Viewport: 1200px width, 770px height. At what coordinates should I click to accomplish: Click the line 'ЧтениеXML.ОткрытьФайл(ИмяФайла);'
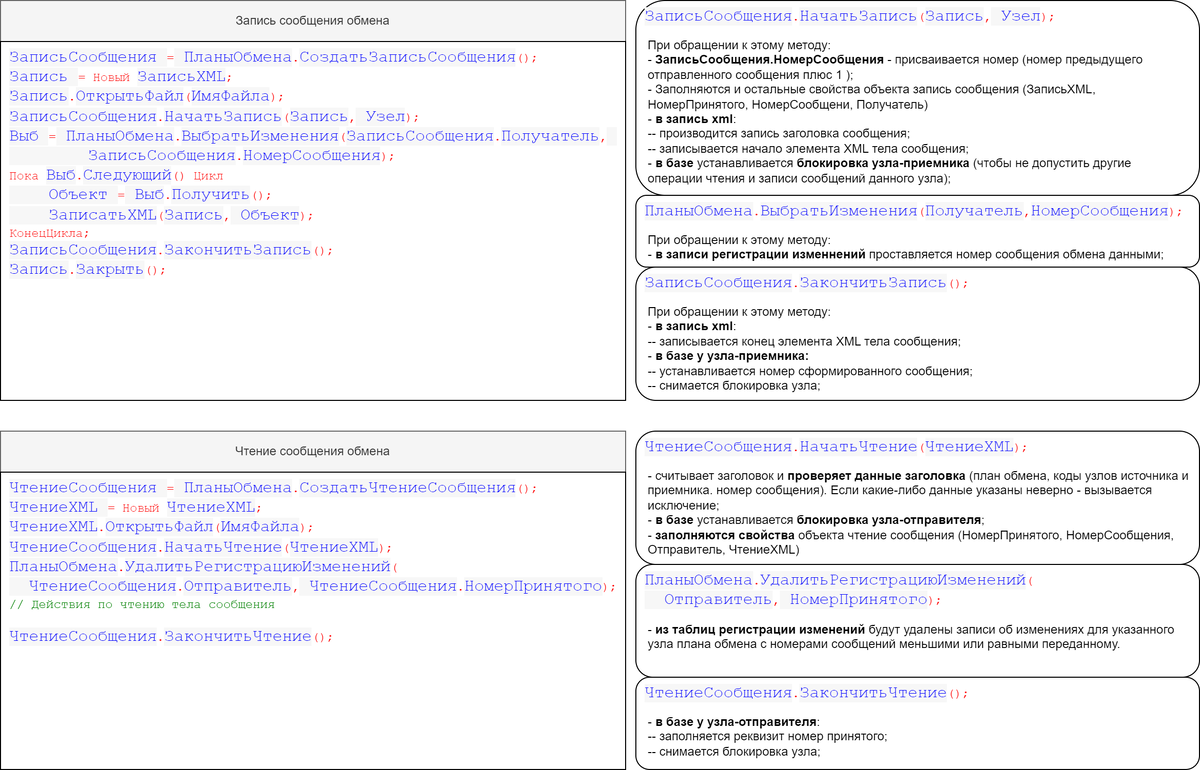[x=161, y=527]
